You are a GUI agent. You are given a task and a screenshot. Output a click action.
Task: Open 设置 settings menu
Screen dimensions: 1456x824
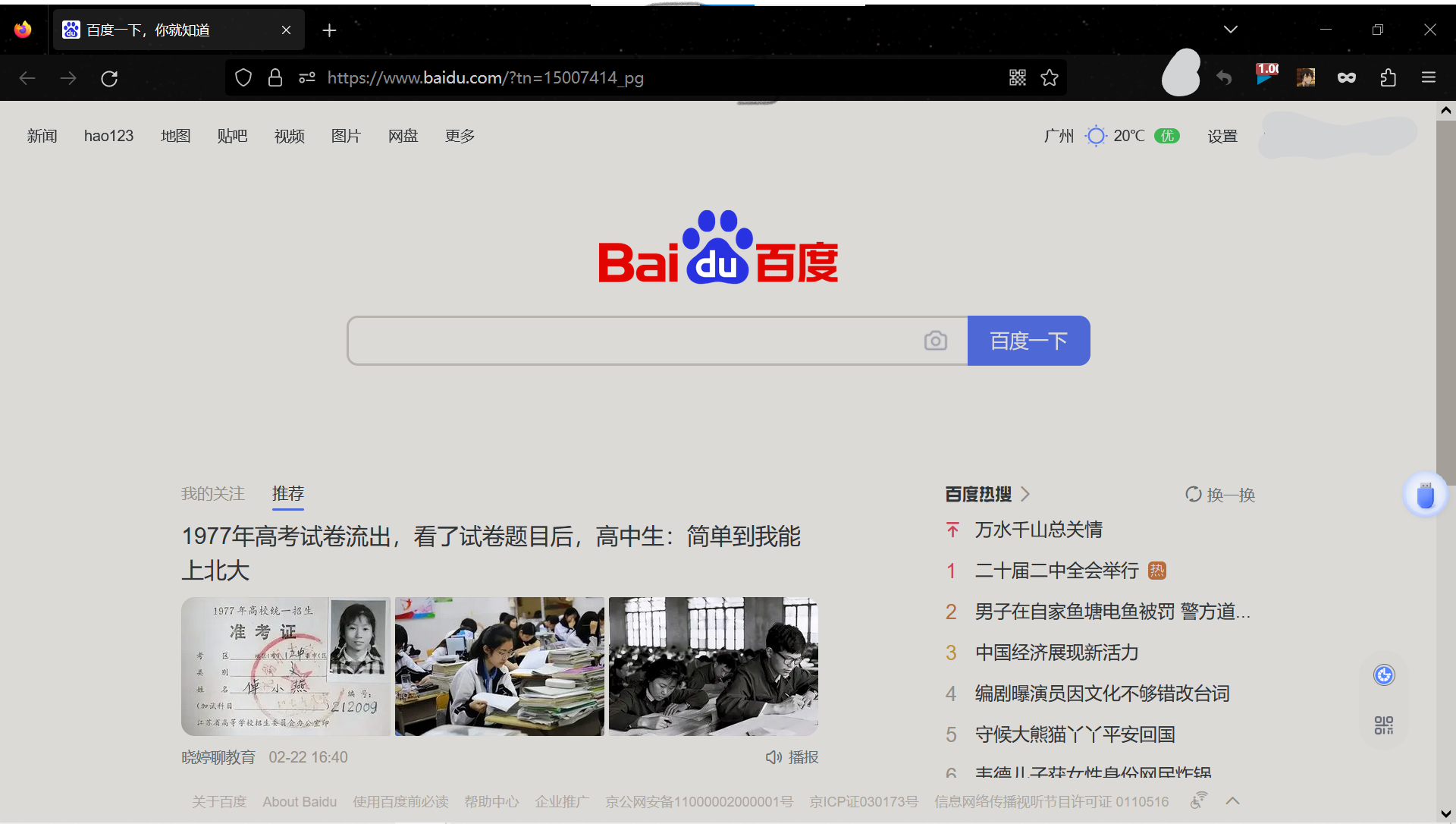coord(1222,136)
